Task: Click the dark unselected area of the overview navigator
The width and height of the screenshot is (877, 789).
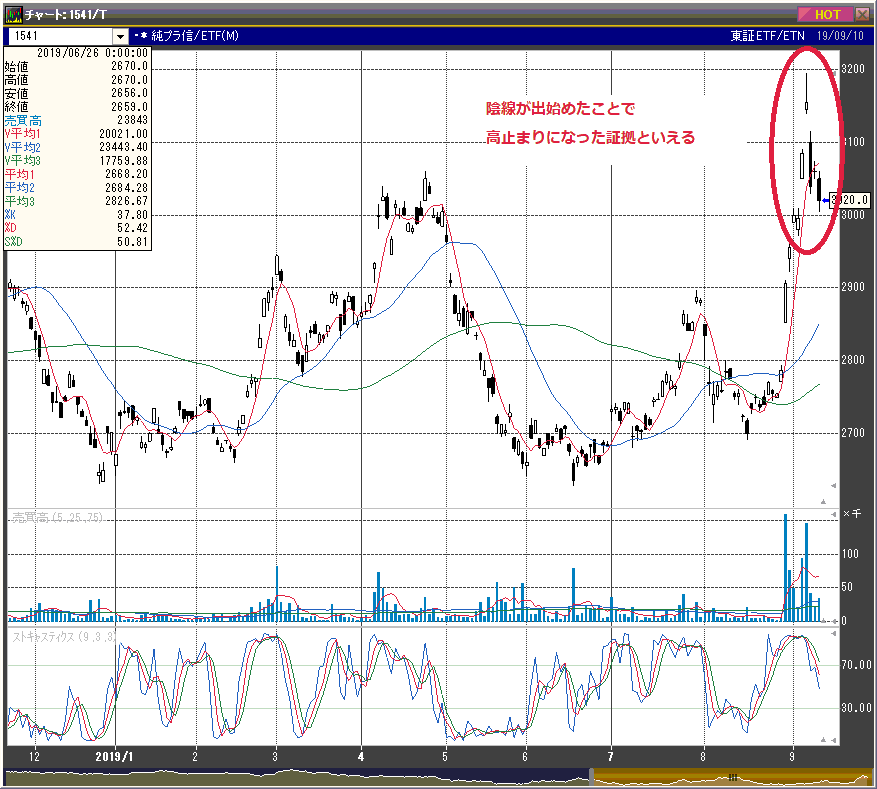Action: (296, 777)
